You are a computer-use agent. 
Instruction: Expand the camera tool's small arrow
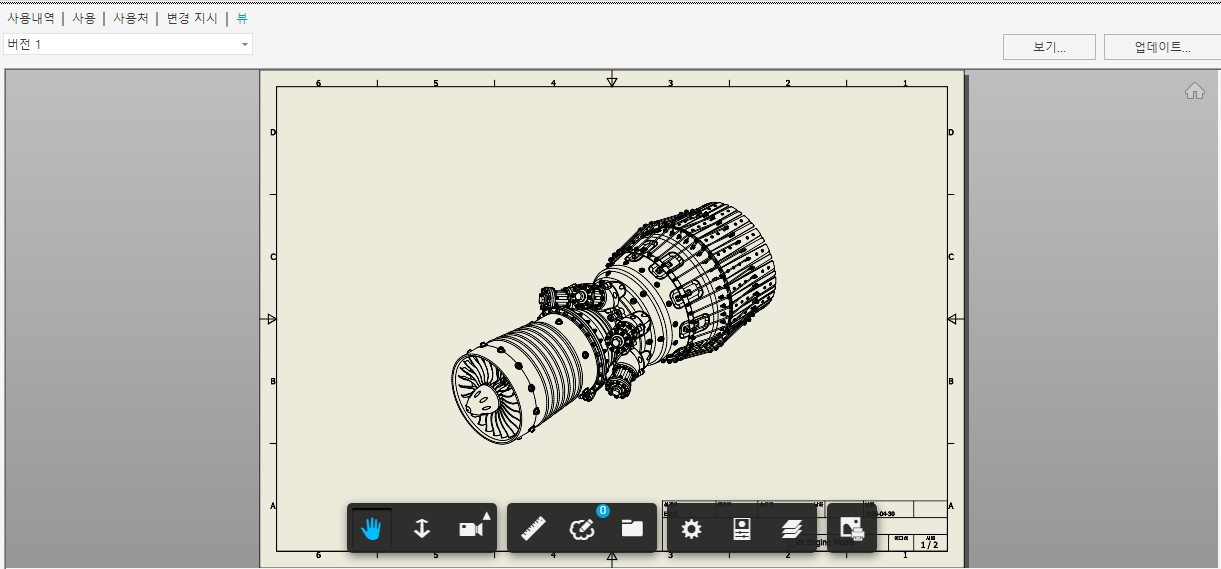pyautogui.click(x=487, y=516)
